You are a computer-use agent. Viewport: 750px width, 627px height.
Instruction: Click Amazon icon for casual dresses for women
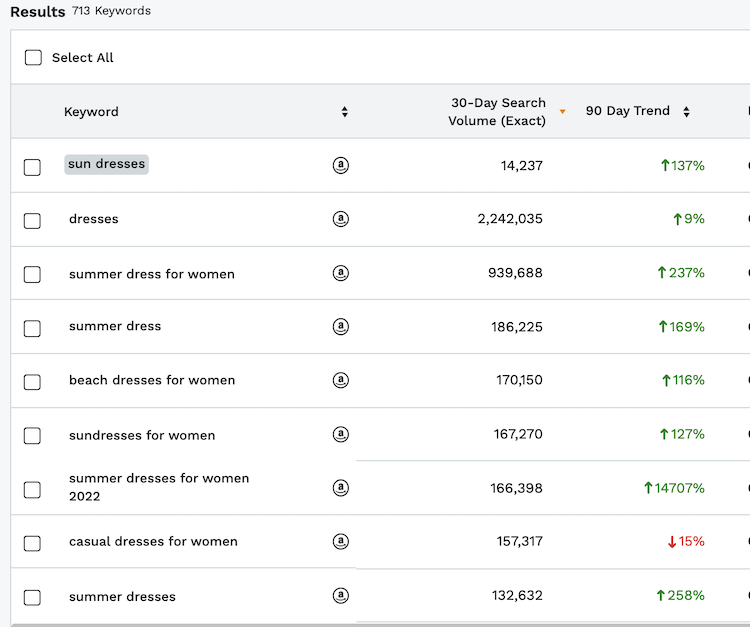[341, 542]
